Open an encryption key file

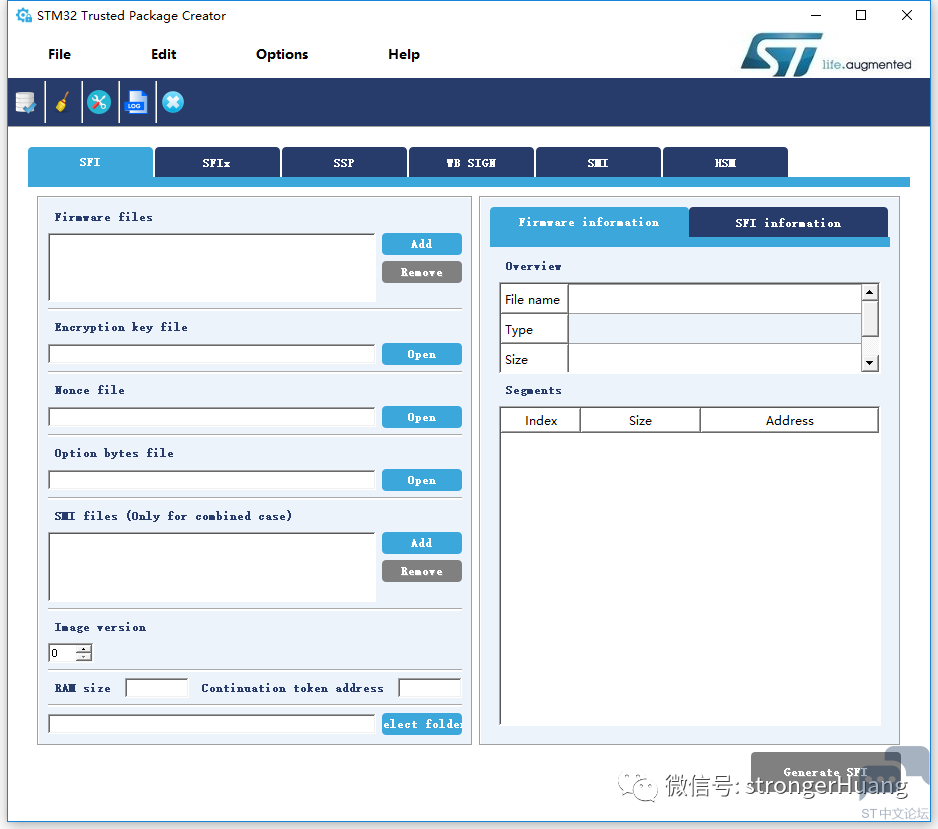(x=421, y=354)
